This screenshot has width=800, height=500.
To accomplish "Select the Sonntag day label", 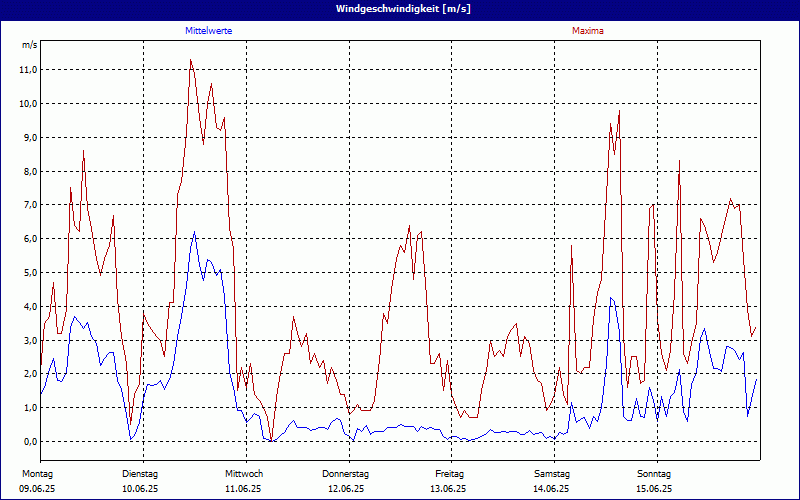I will (654, 474).
